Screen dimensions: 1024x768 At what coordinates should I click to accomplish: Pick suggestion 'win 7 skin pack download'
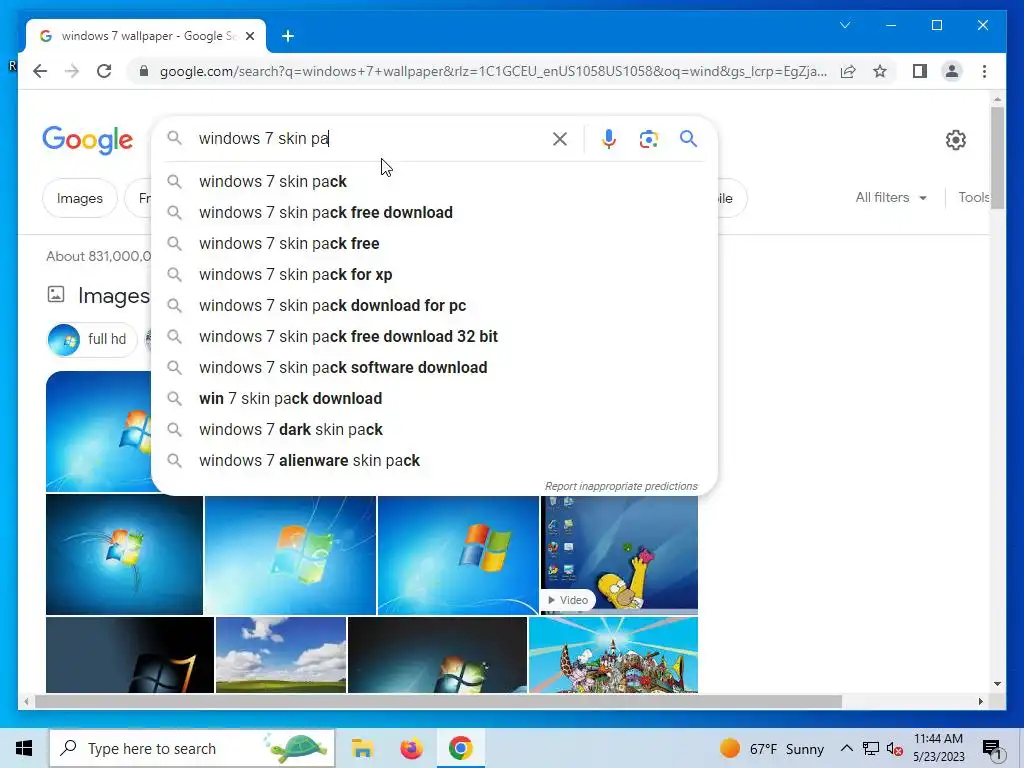coord(434,398)
